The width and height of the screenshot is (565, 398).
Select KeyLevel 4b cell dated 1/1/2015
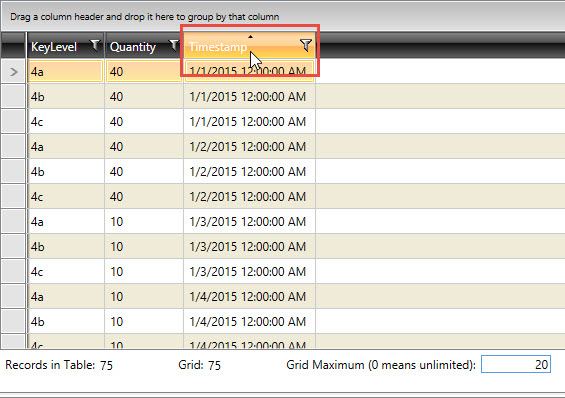(x=66, y=97)
